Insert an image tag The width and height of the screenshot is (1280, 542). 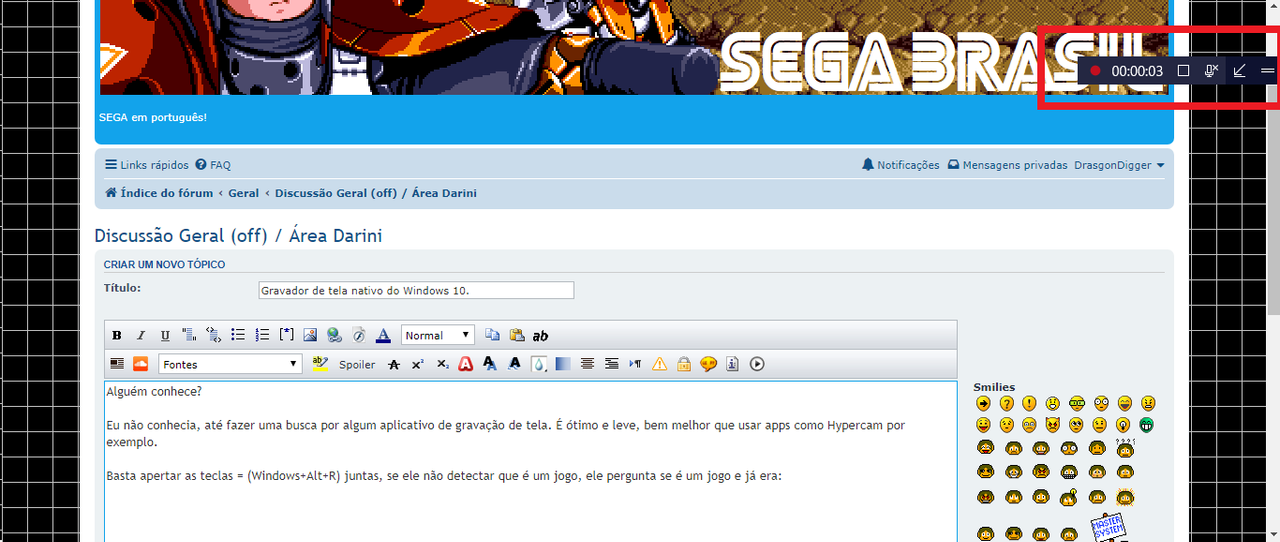coord(310,335)
